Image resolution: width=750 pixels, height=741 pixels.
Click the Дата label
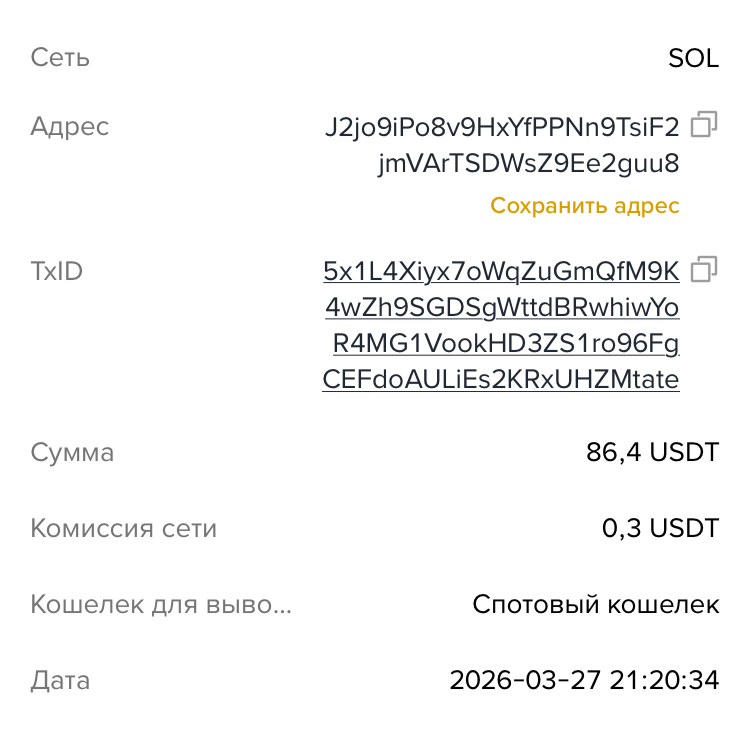pyautogui.click(x=60, y=681)
